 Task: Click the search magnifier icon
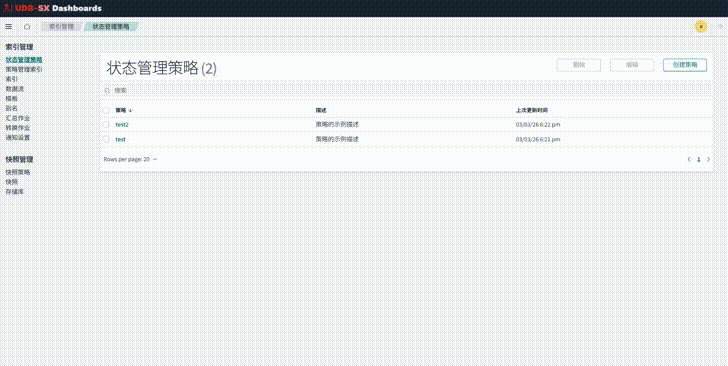point(107,90)
